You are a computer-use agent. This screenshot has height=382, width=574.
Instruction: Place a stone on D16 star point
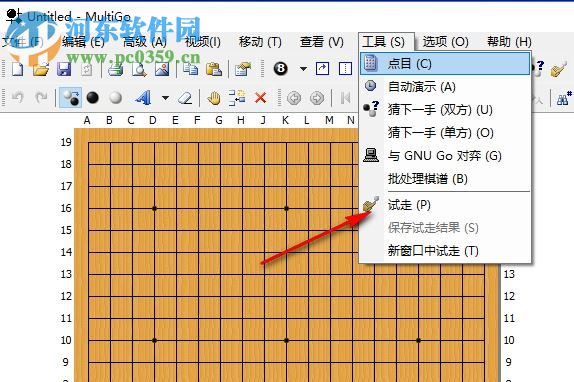click(x=154, y=209)
